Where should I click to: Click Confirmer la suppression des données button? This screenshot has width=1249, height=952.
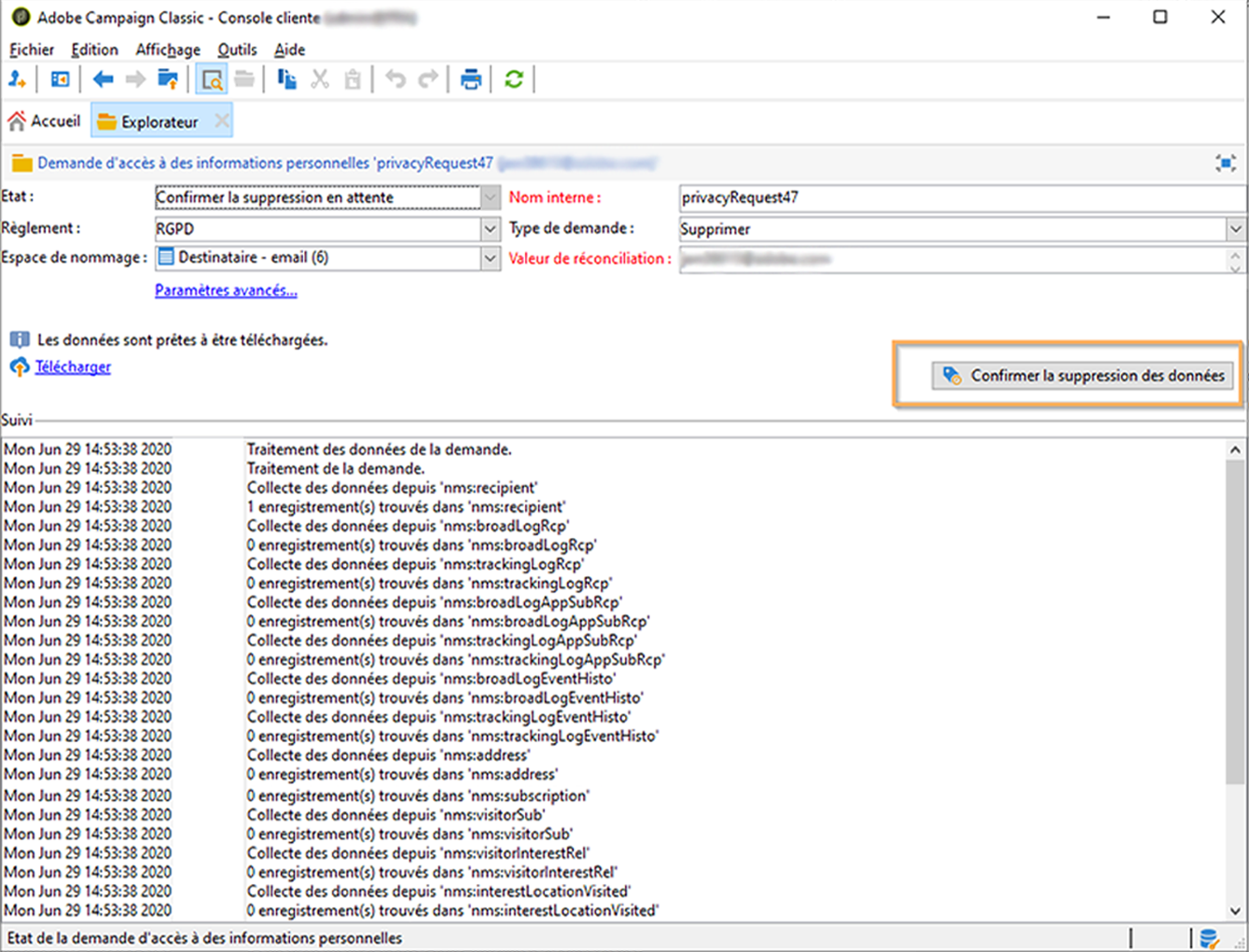(x=1082, y=376)
